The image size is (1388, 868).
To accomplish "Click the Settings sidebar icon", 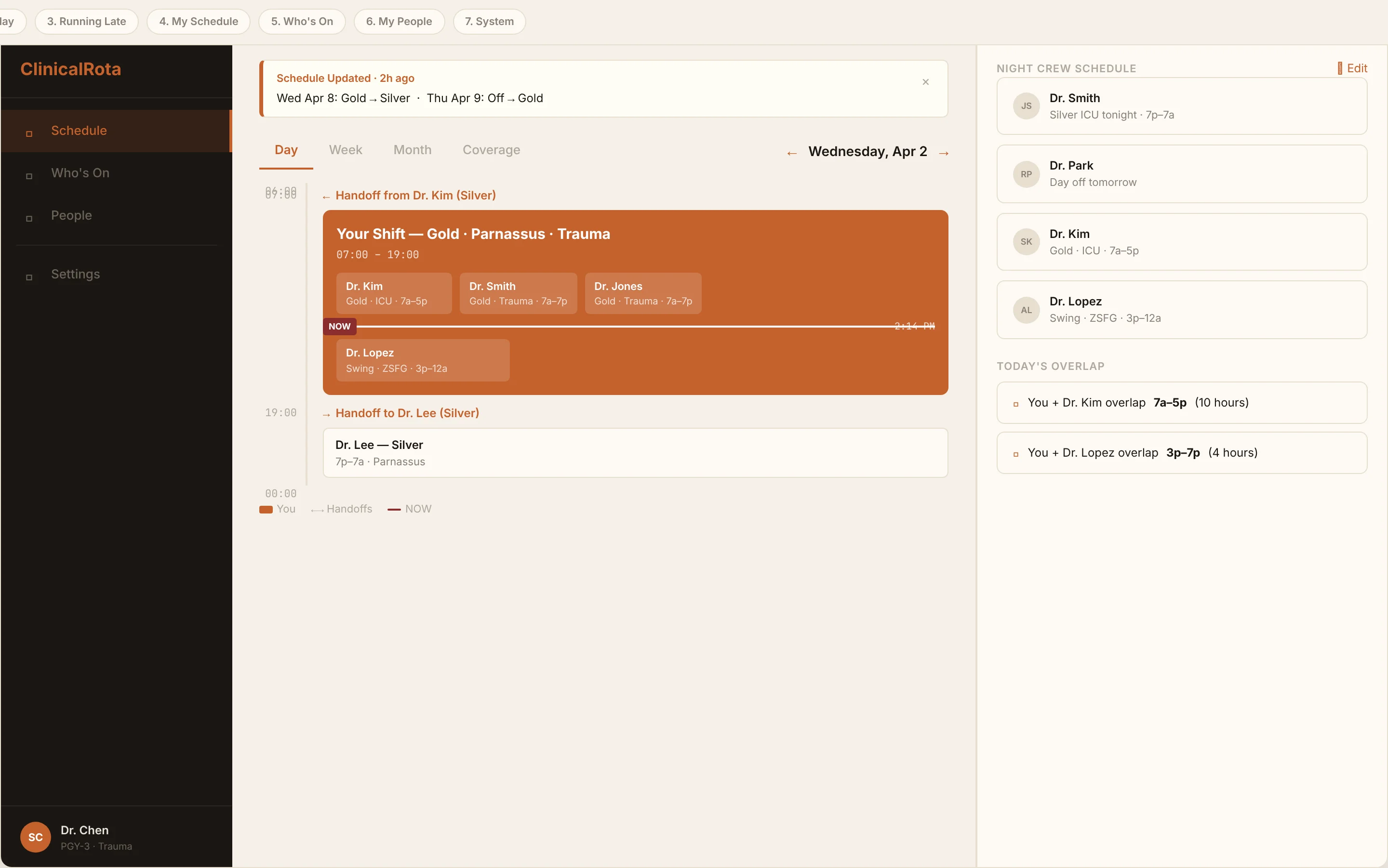I will [x=29, y=277].
